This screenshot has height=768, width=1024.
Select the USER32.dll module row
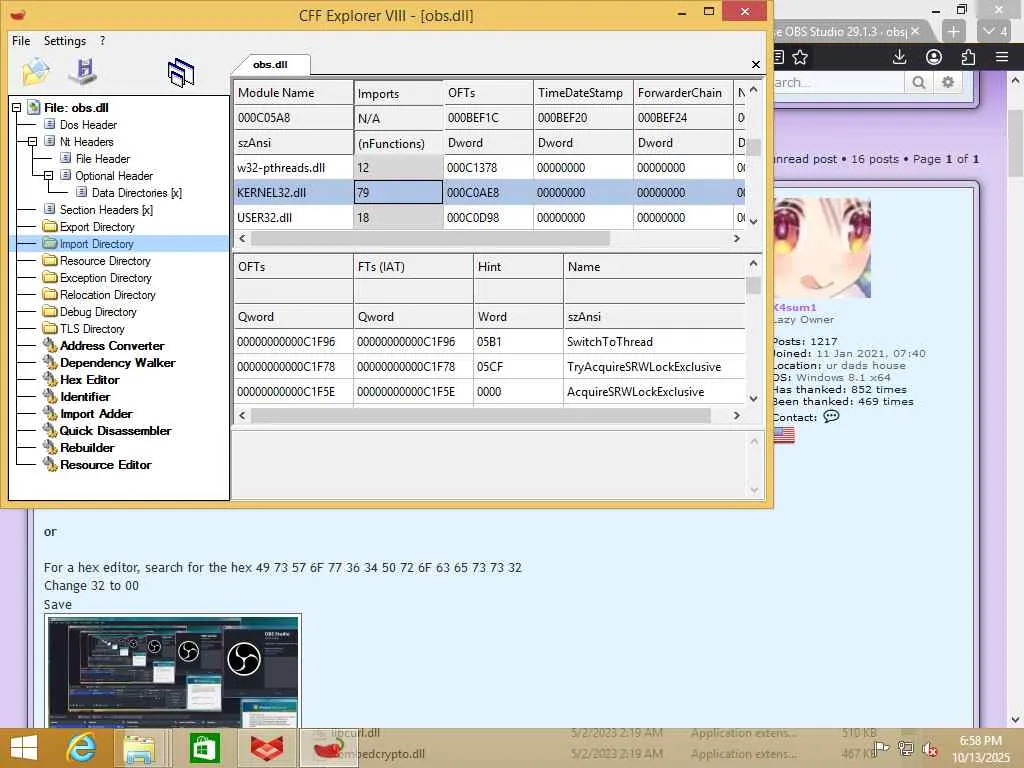click(x=490, y=217)
